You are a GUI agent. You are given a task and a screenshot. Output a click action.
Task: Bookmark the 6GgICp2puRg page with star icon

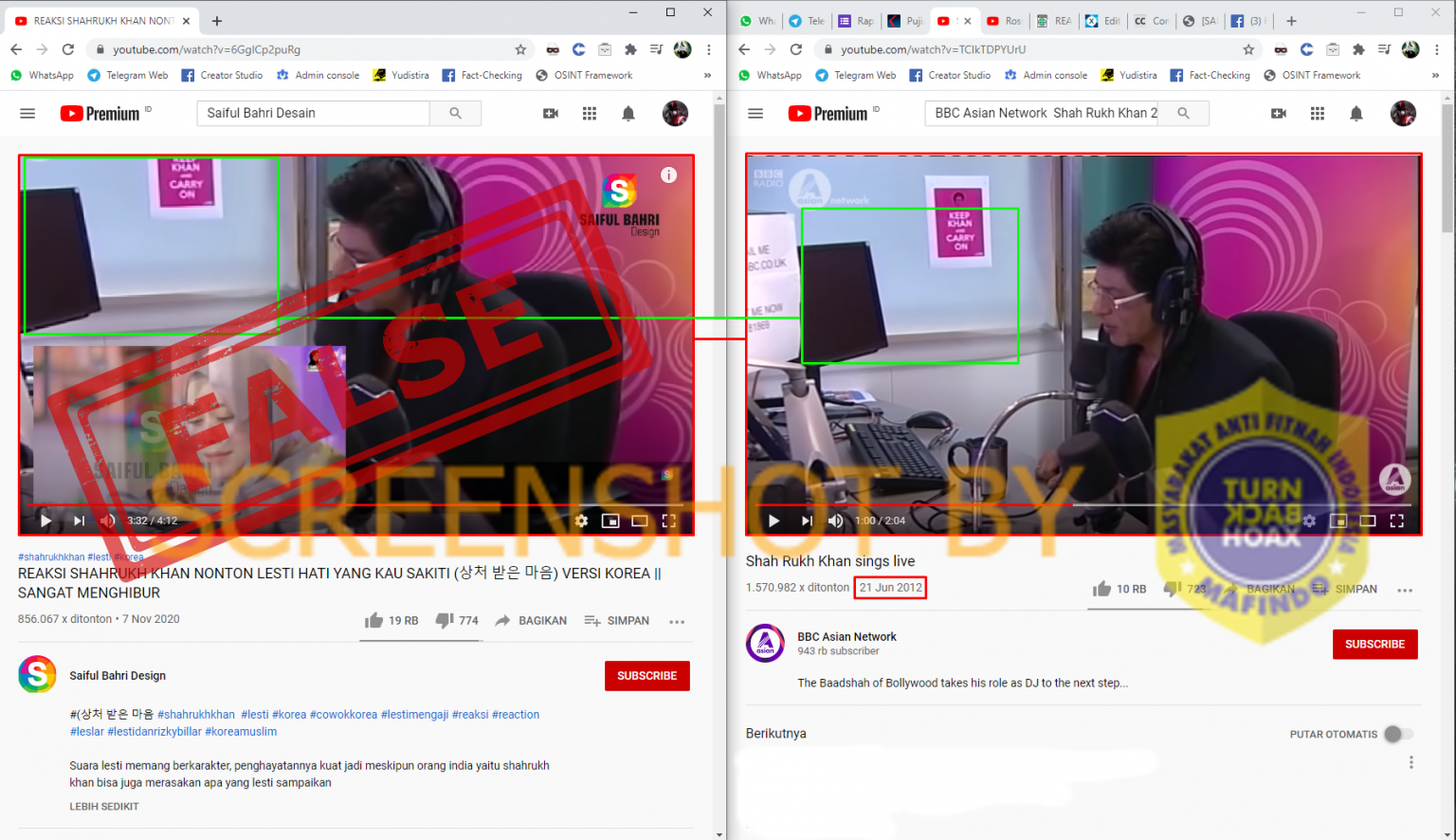tap(520, 49)
